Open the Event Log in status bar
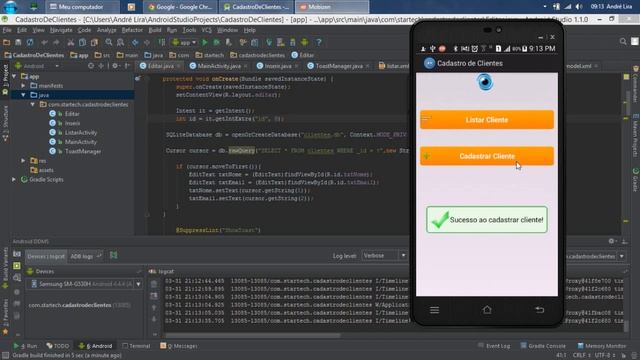Screen dimensions: 640x360 pyautogui.click(x=493, y=346)
